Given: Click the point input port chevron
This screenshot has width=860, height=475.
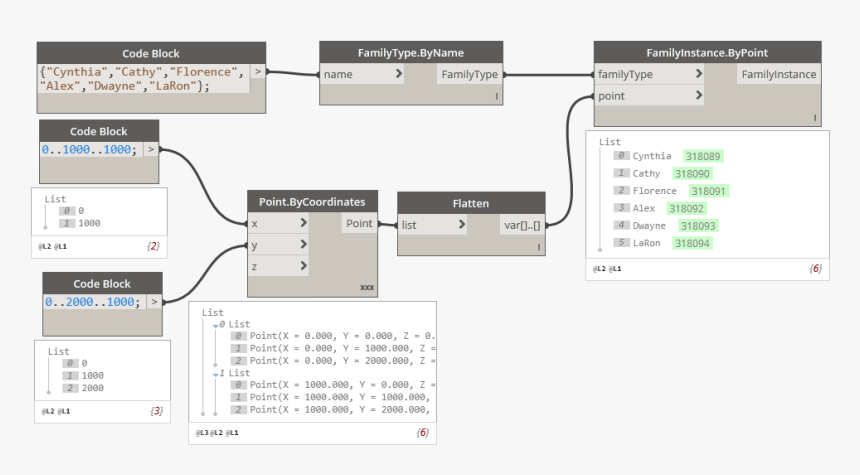Looking at the screenshot, I should click(x=699, y=95).
